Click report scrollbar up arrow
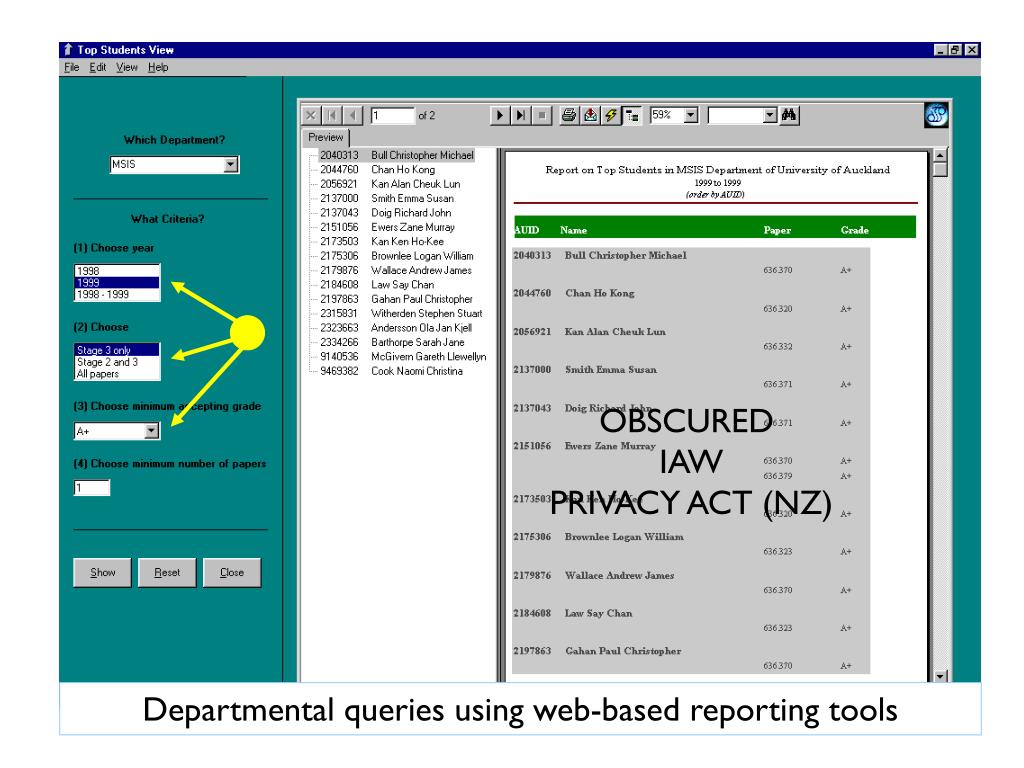 940,155
